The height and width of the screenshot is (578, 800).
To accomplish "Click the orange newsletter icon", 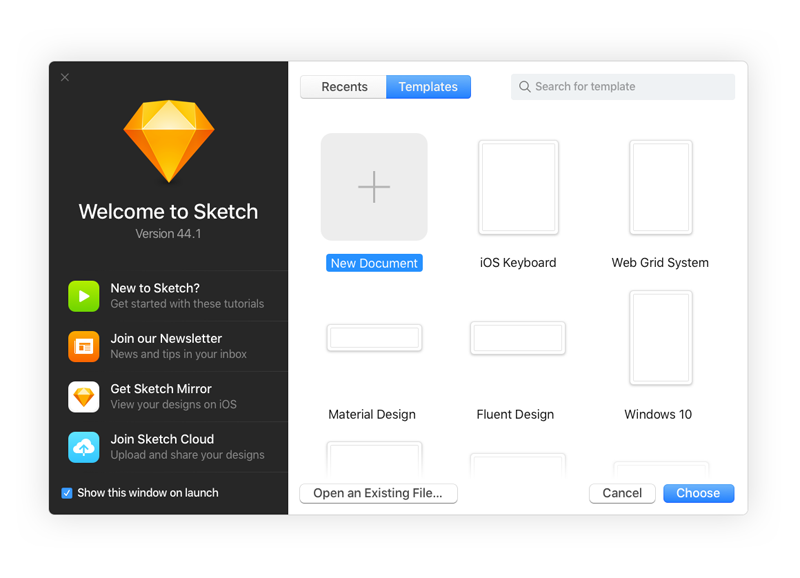I will [x=84, y=345].
